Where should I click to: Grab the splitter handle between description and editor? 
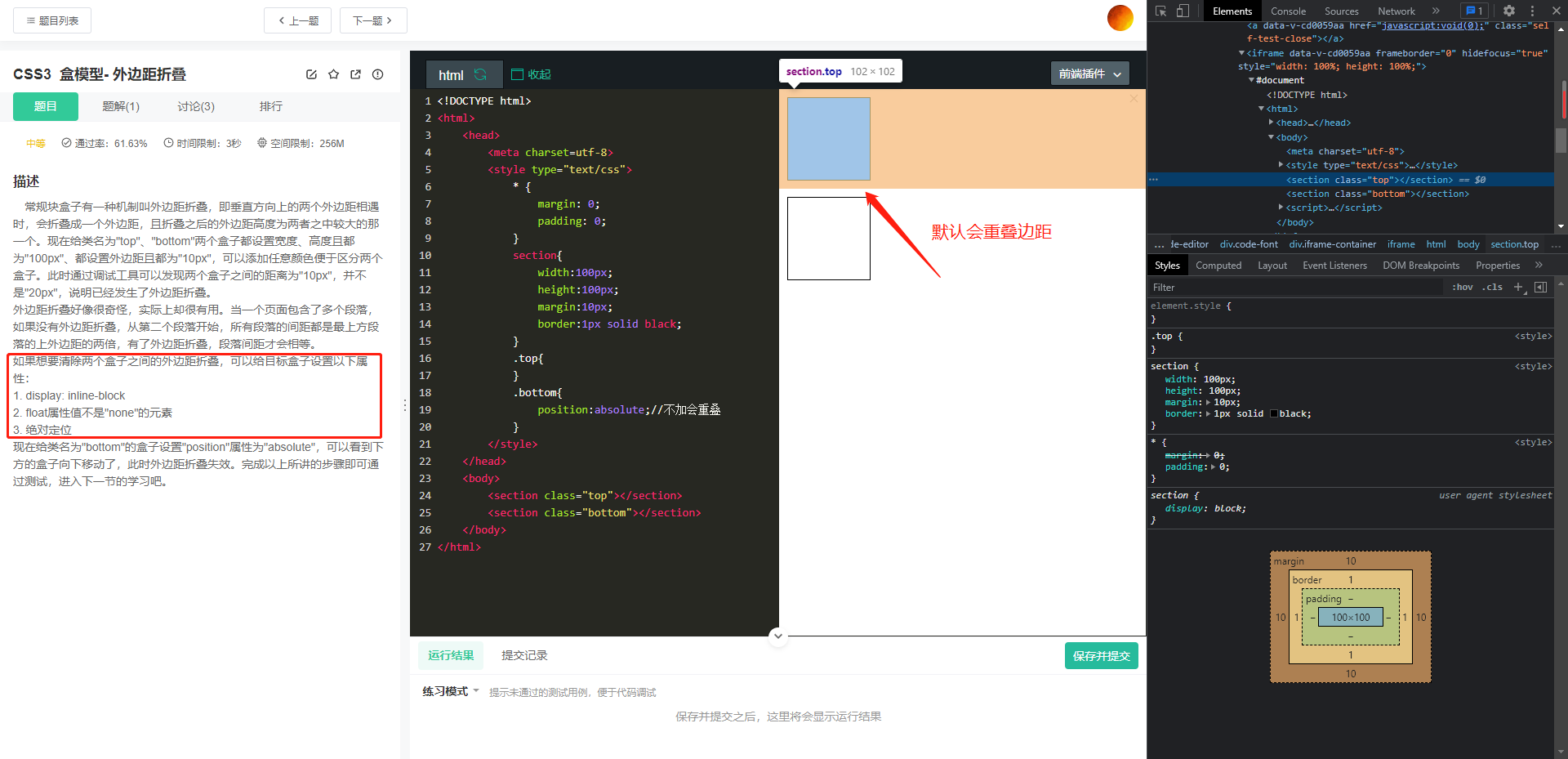click(405, 405)
